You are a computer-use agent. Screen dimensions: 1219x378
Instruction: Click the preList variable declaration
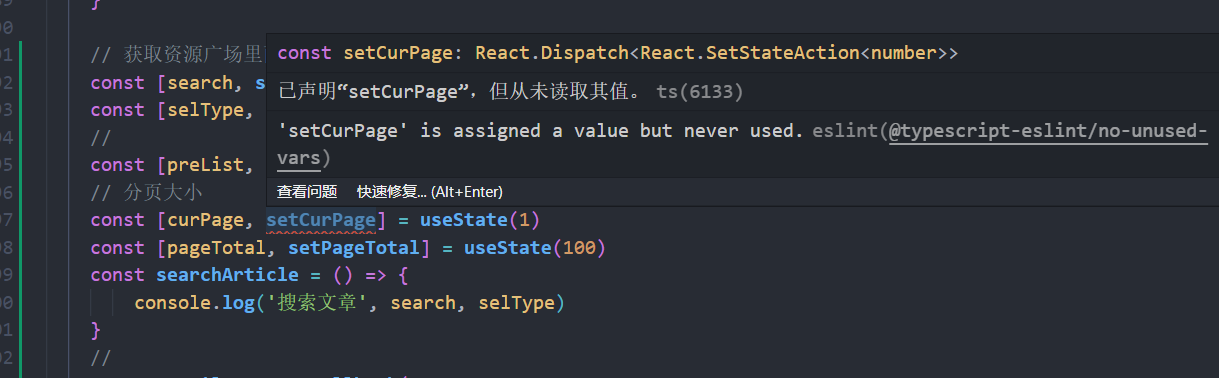[205, 165]
